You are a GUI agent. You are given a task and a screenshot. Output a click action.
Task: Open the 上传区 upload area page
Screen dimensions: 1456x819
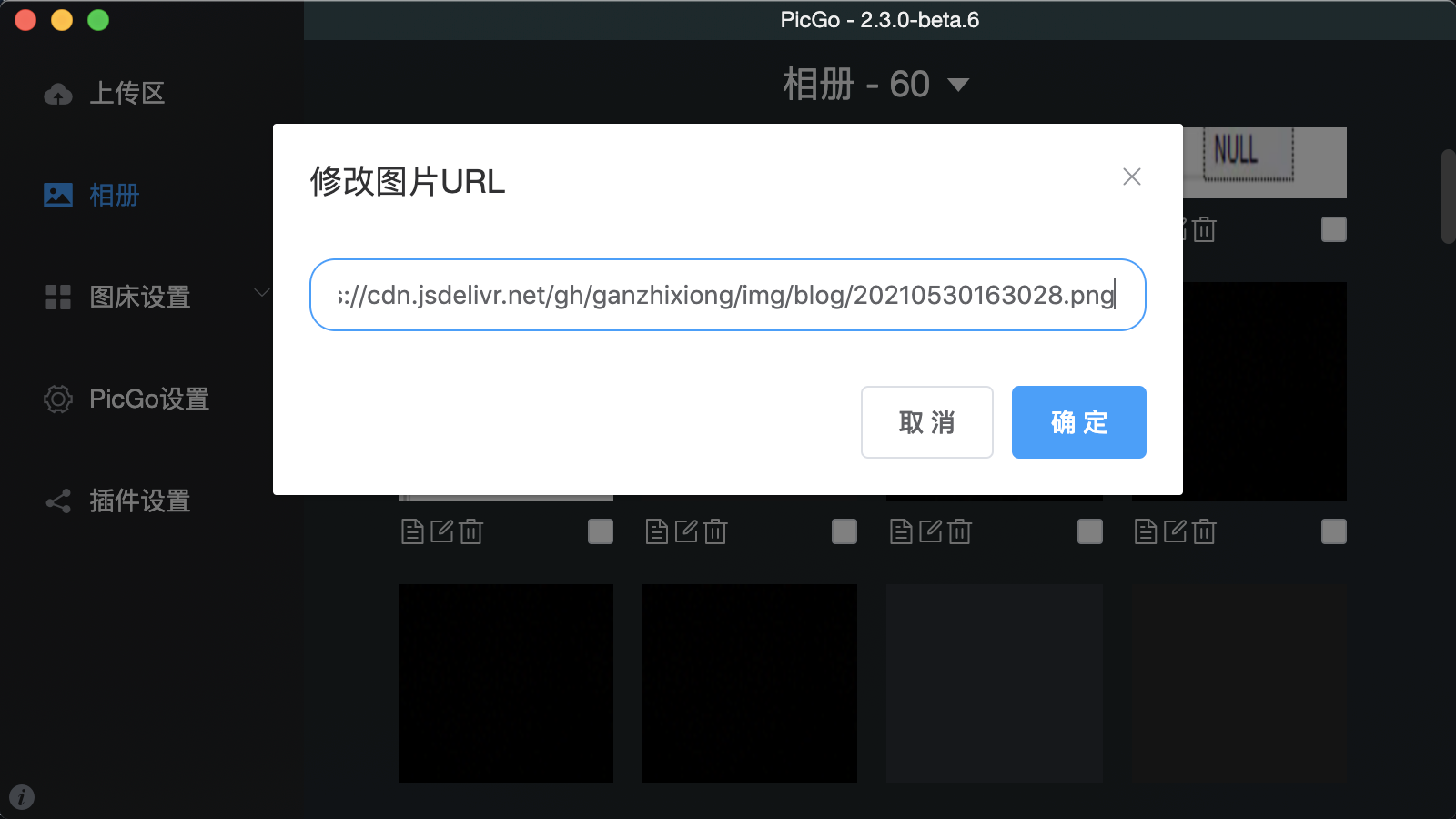127,93
